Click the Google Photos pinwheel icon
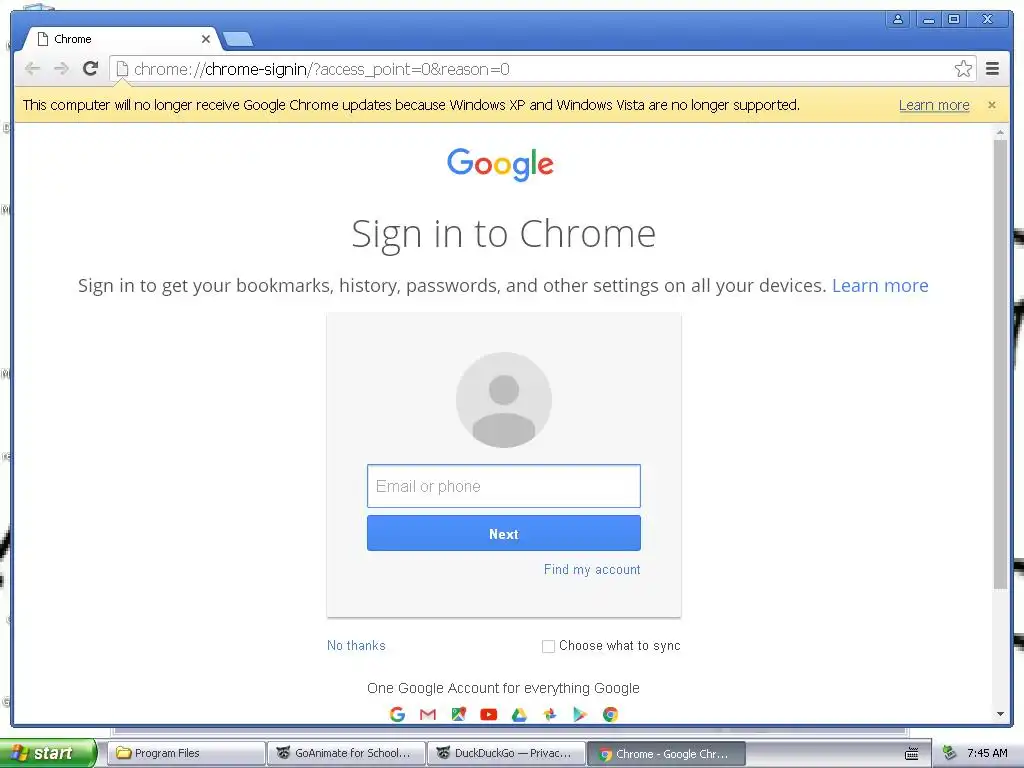 (x=550, y=714)
